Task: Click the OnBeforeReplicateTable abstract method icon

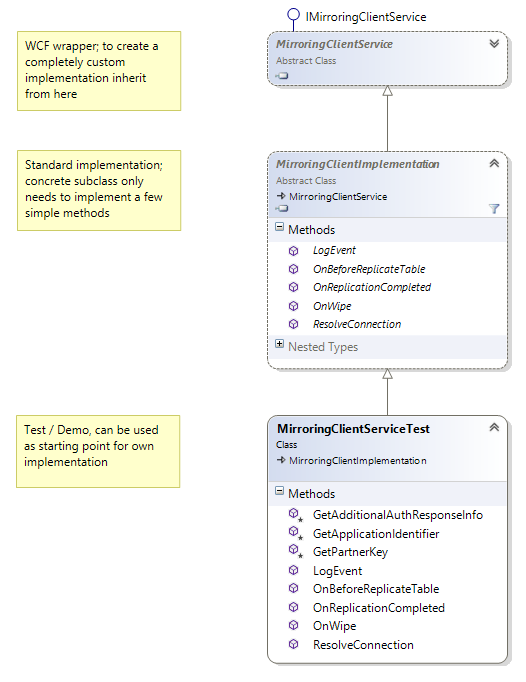Action: tap(294, 269)
